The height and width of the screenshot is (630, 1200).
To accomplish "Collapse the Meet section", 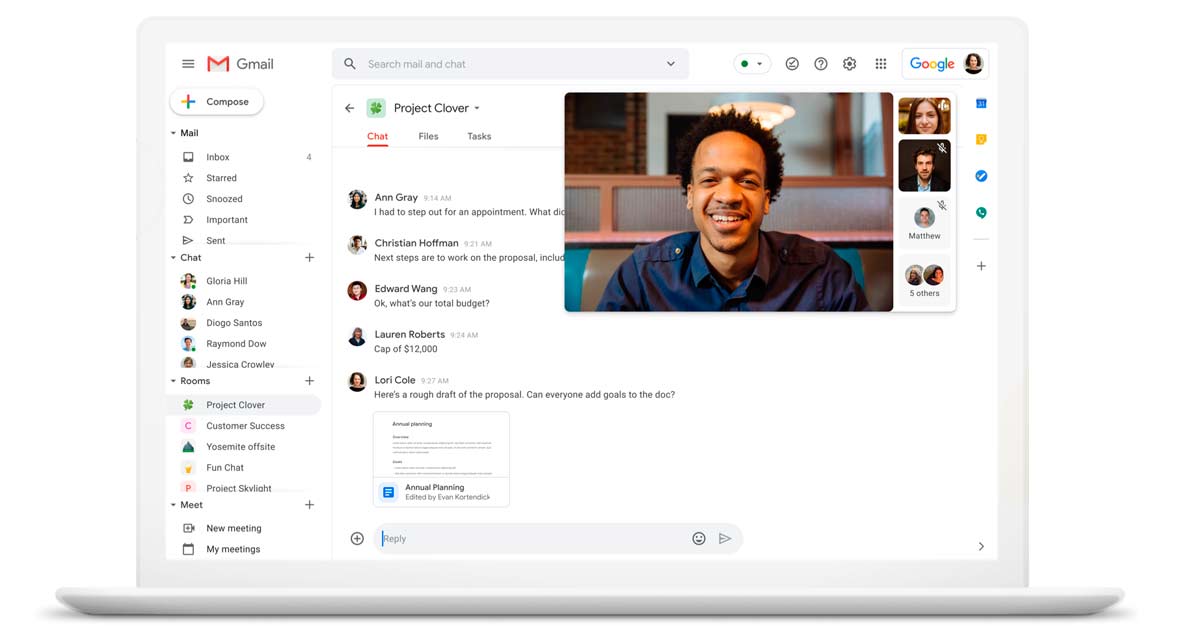I will click(x=173, y=505).
